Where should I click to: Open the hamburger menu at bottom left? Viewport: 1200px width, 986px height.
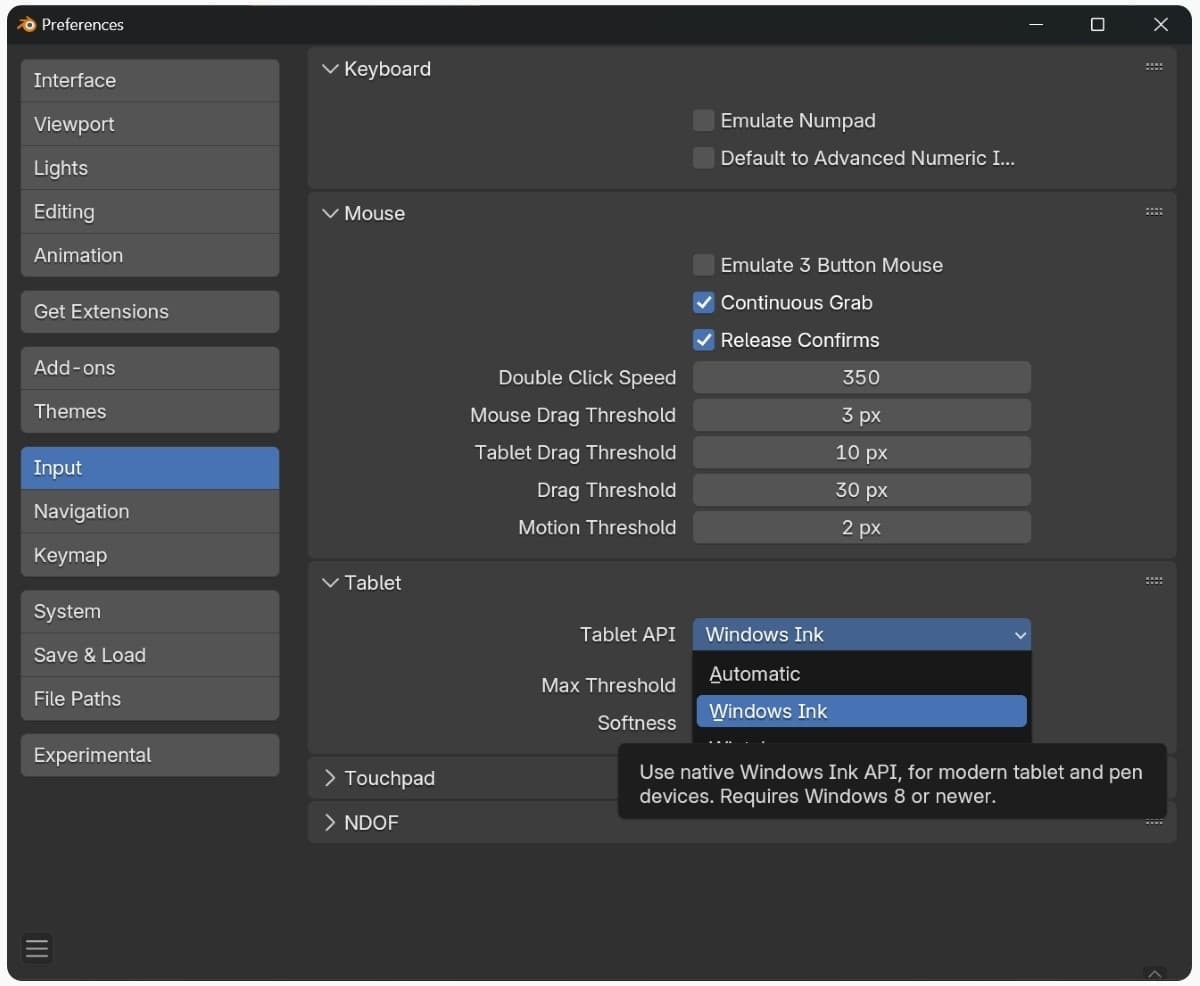(37, 948)
